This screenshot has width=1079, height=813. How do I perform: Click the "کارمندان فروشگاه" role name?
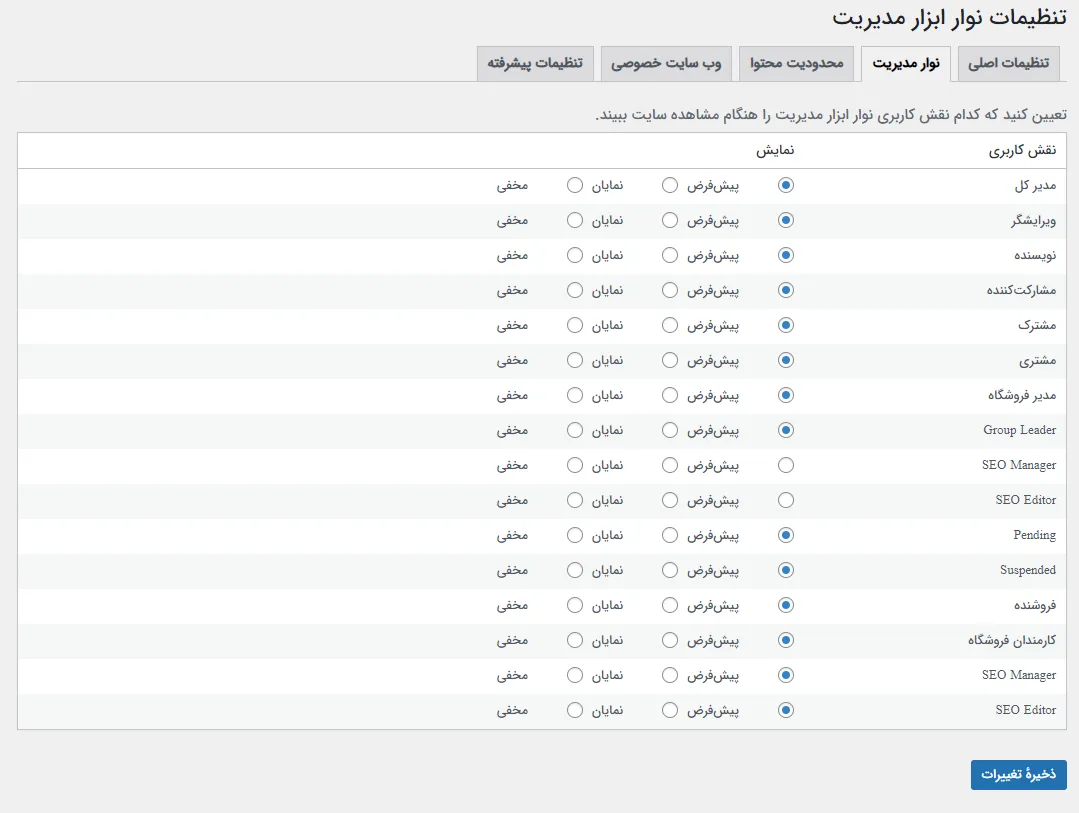1012,640
